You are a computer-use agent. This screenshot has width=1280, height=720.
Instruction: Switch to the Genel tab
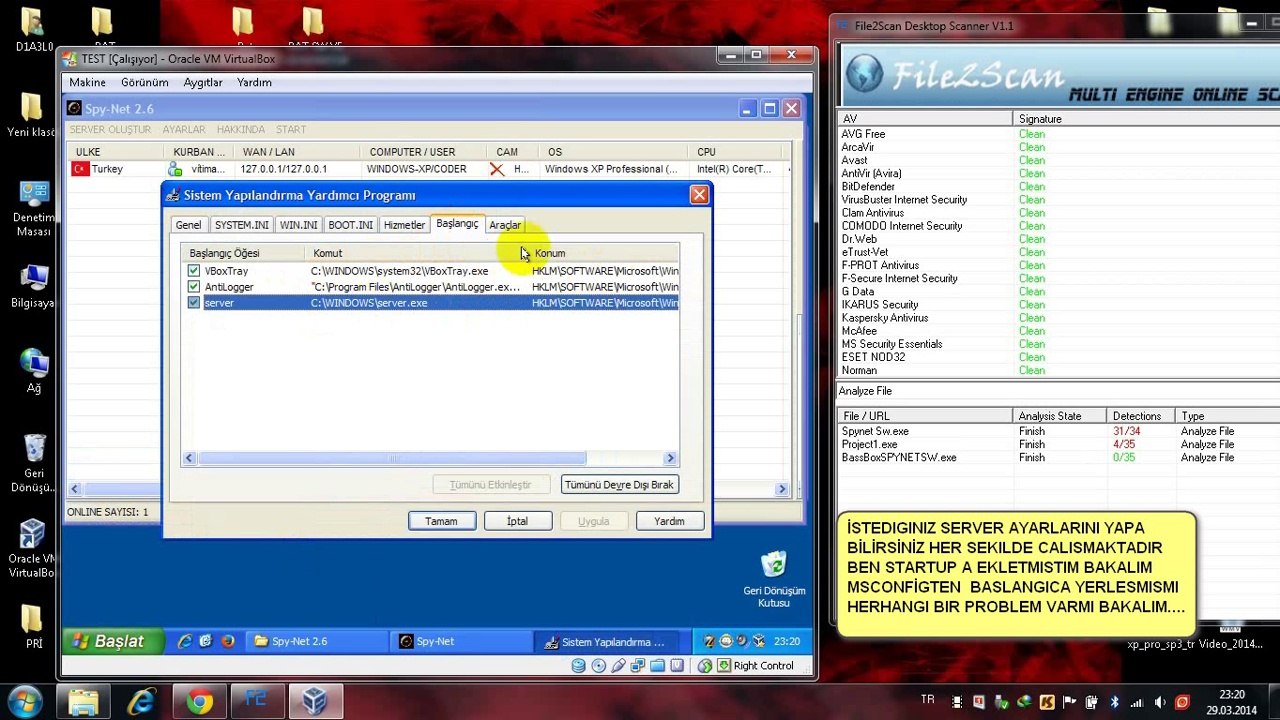point(188,225)
